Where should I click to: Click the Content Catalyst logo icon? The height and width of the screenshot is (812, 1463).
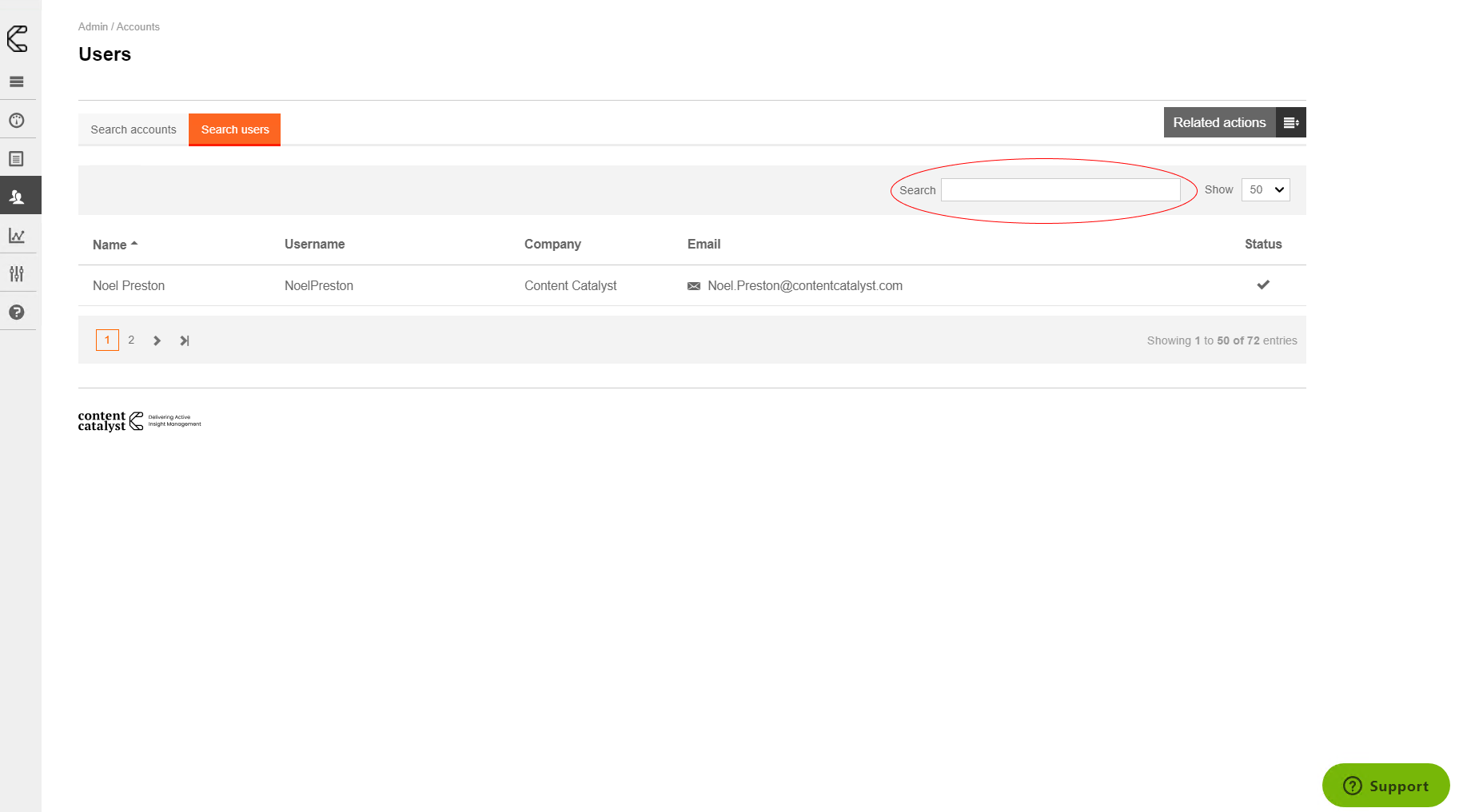(18, 38)
